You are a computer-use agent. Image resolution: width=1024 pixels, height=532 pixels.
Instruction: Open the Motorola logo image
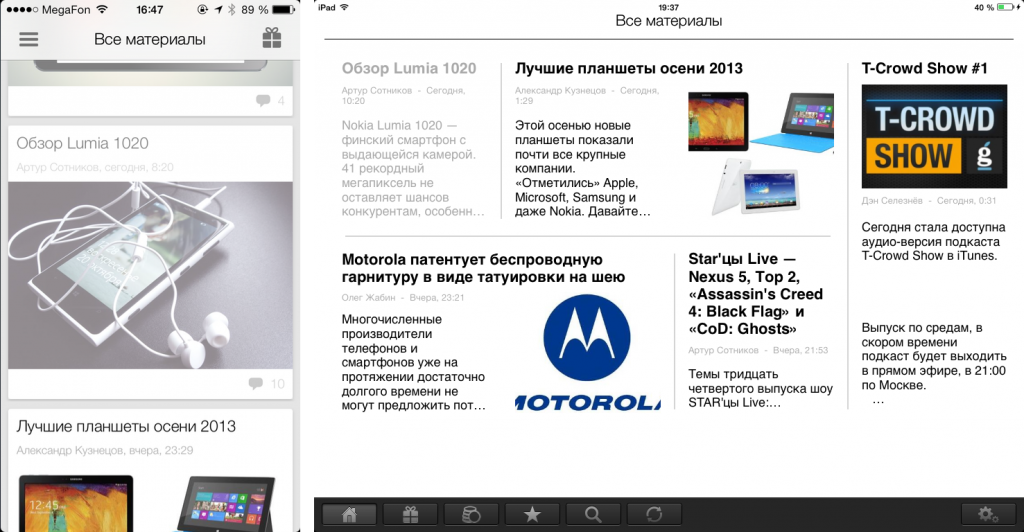click(x=587, y=352)
